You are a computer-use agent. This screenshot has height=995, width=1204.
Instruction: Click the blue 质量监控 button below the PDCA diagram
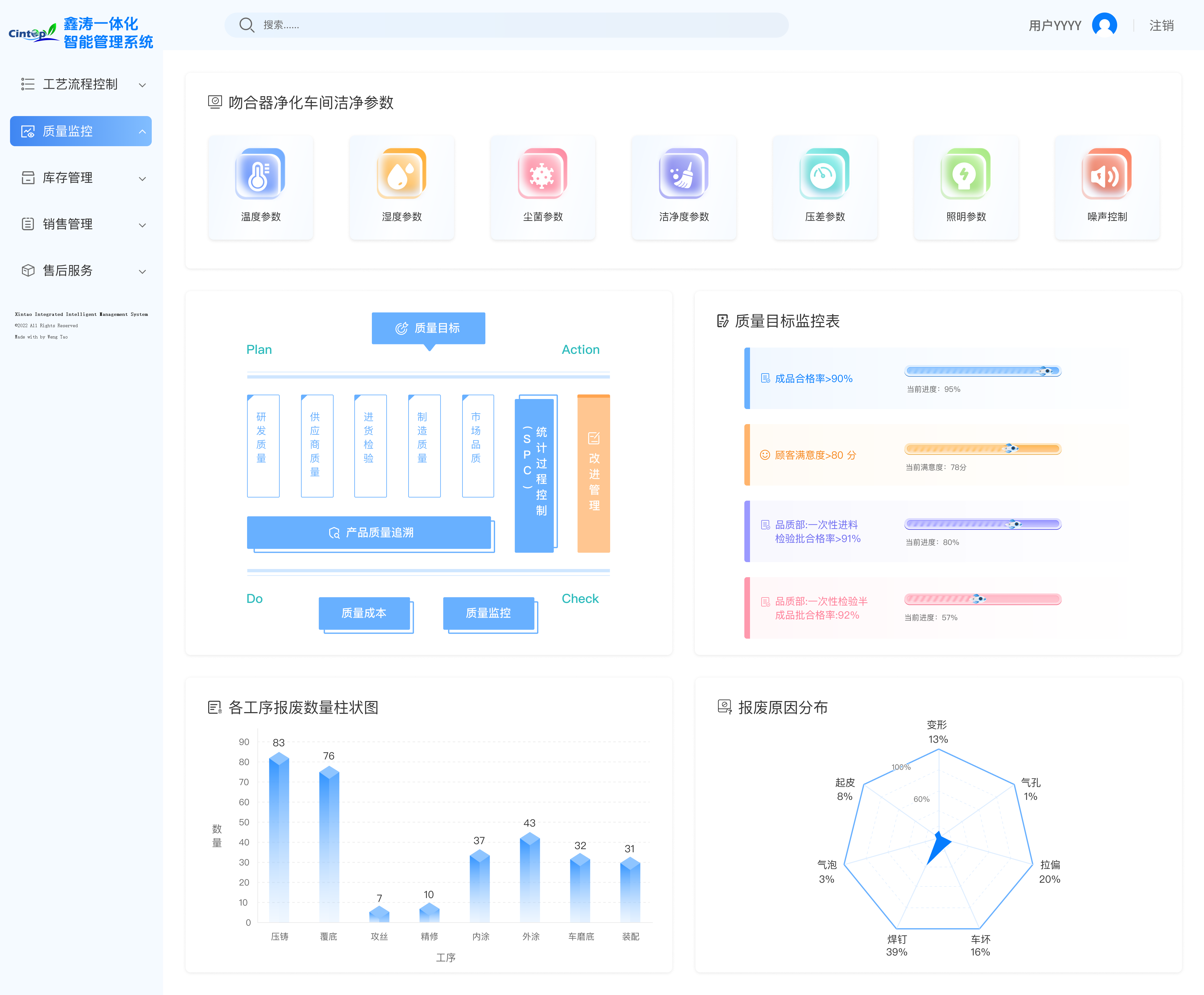point(488,613)
